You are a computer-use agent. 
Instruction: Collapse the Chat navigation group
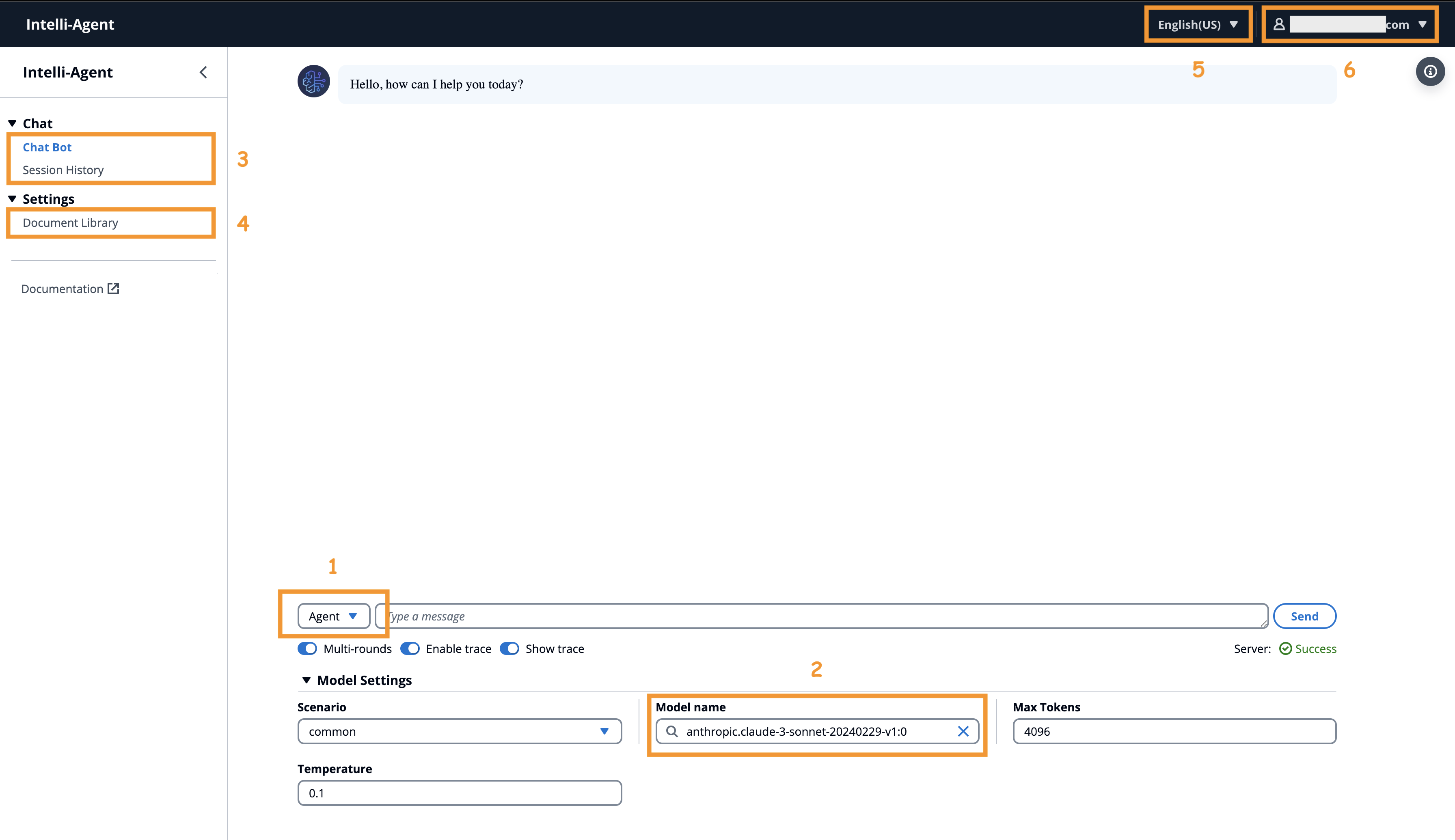coord(12,123)
